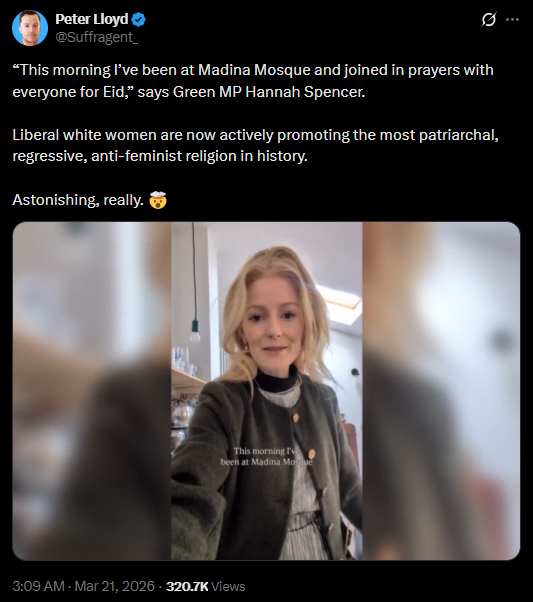Screen dimensions: 533x602
Task: Click the 'anti-feminist religion in history' text
Action: pos(199,156)
